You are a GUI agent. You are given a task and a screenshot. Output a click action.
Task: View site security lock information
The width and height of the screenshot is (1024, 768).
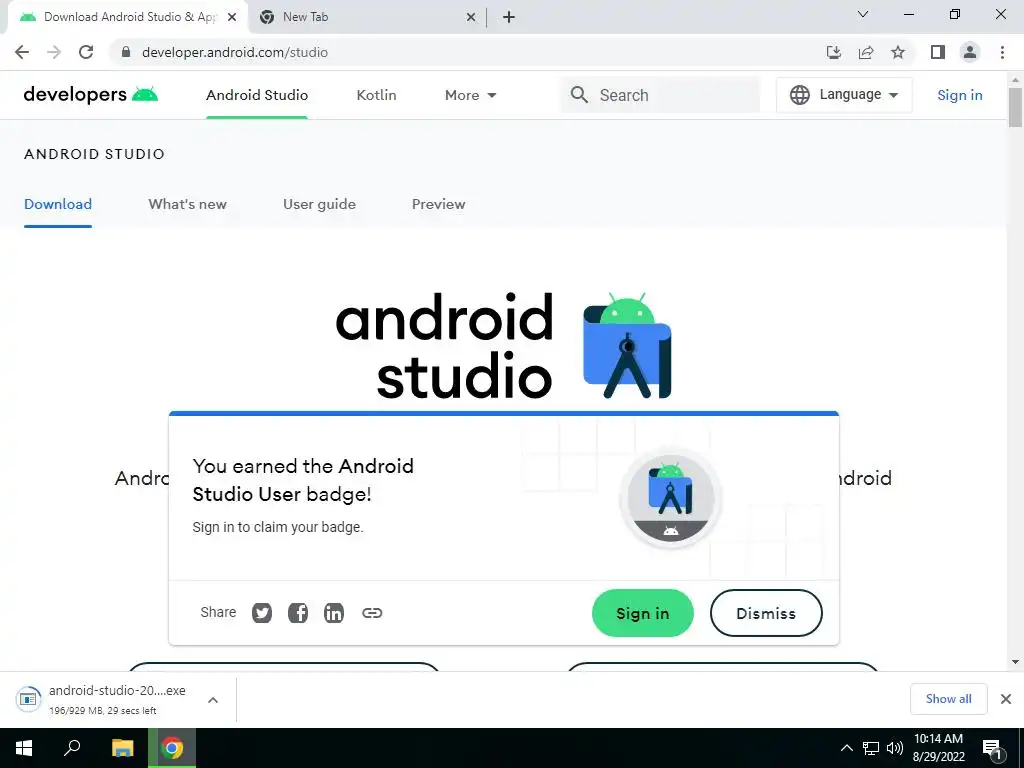[x=126, y=52]
